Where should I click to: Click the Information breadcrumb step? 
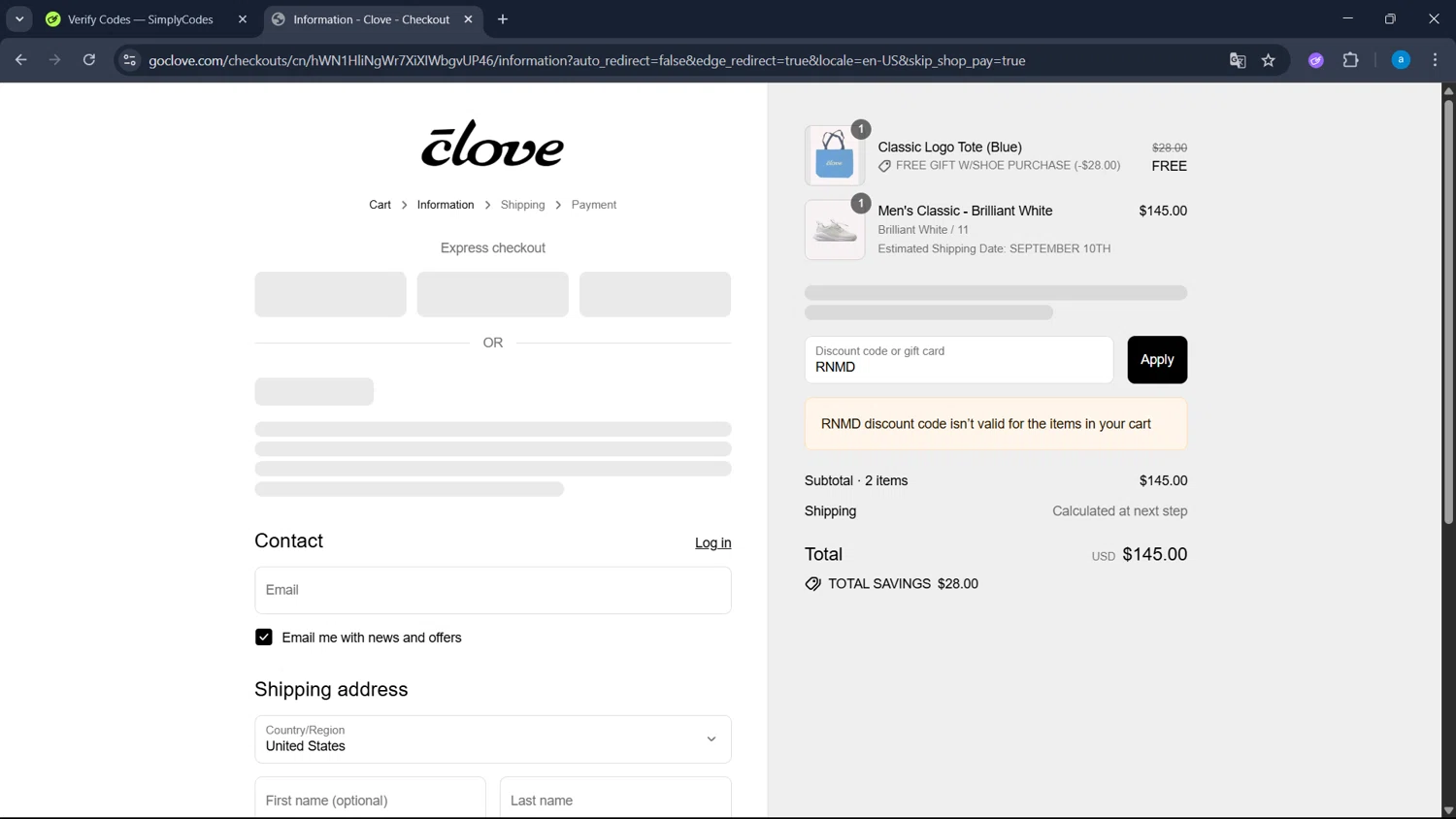(446, 205)
